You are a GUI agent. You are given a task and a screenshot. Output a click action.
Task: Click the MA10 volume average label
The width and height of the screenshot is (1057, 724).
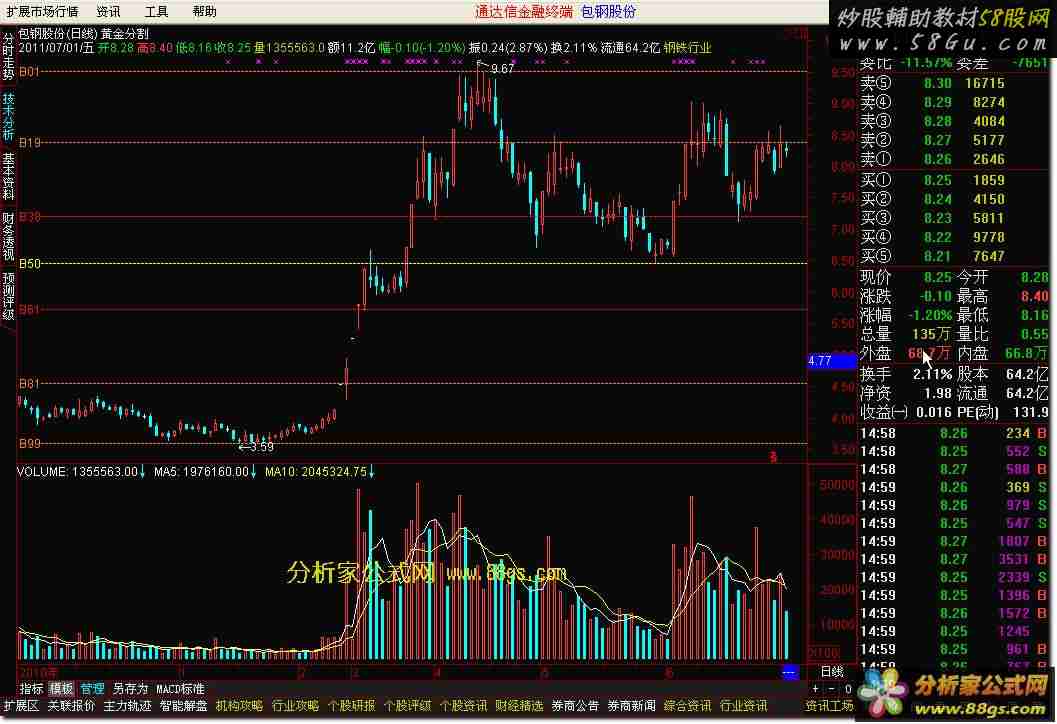coord(320,472)
